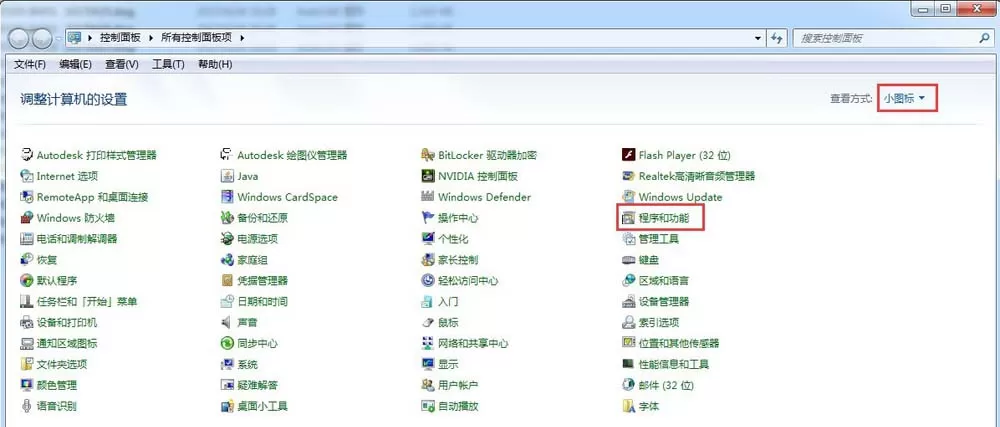This screenshot has width=1000, height=427.
Task: Click the Windows CardSpace link
Action: coord(288,197)
